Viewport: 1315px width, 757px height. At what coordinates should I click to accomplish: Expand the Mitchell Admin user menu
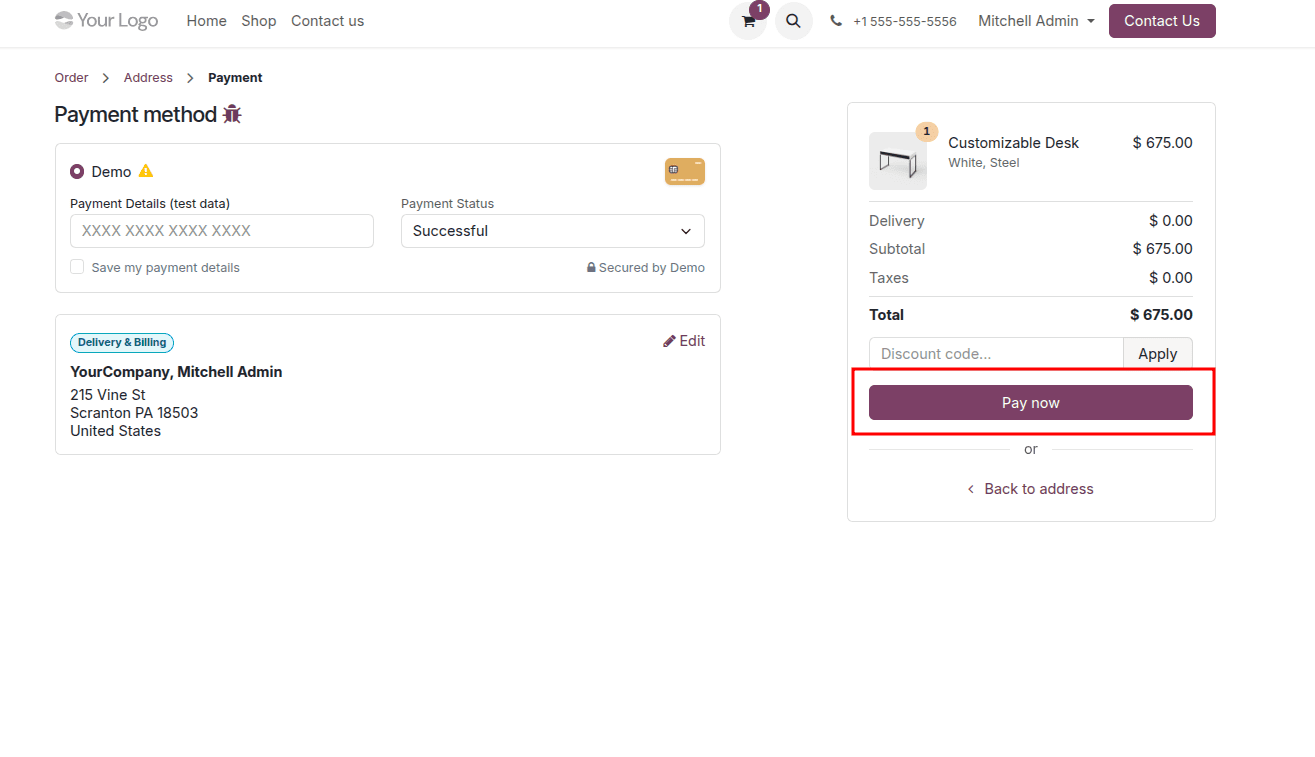(x=1036, y=21)
